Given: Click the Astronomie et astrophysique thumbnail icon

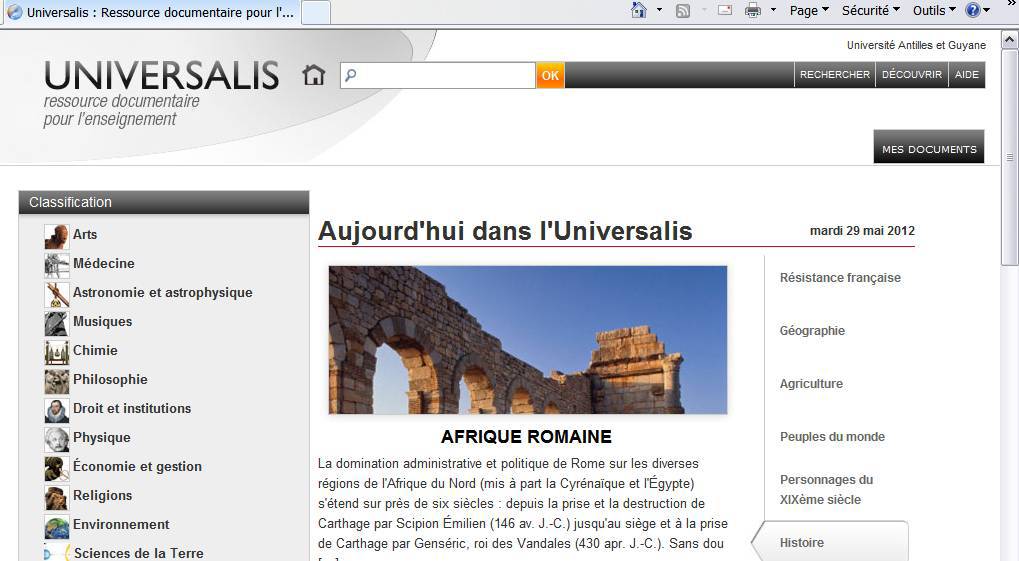Looking at the screenshot, I should (x=57, y=294).
